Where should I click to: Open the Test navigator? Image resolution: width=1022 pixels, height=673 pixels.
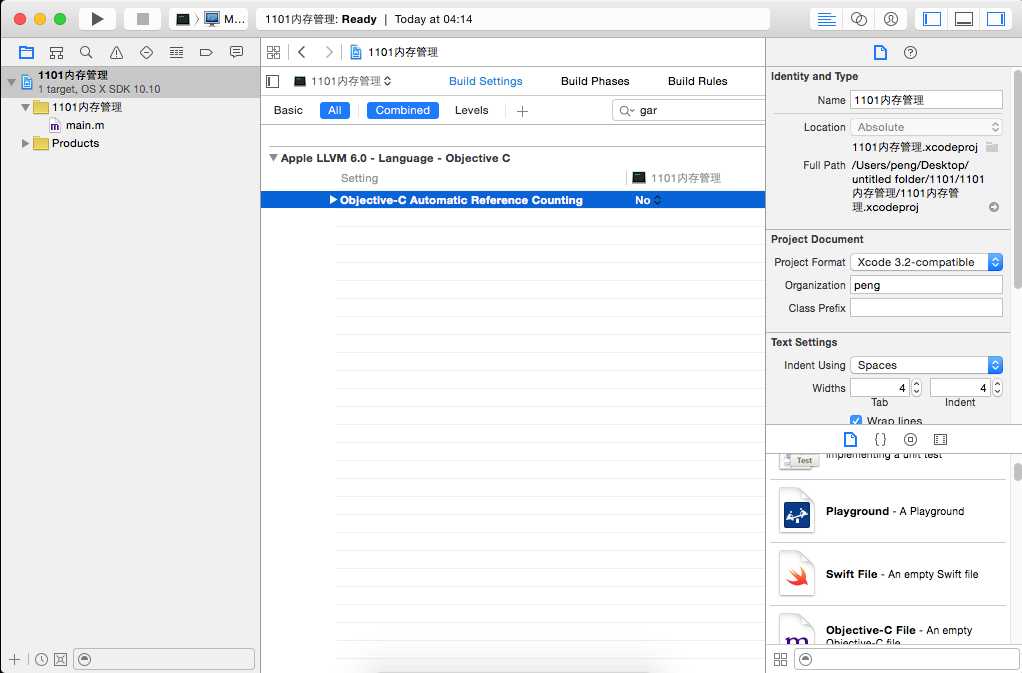[146, 52]
